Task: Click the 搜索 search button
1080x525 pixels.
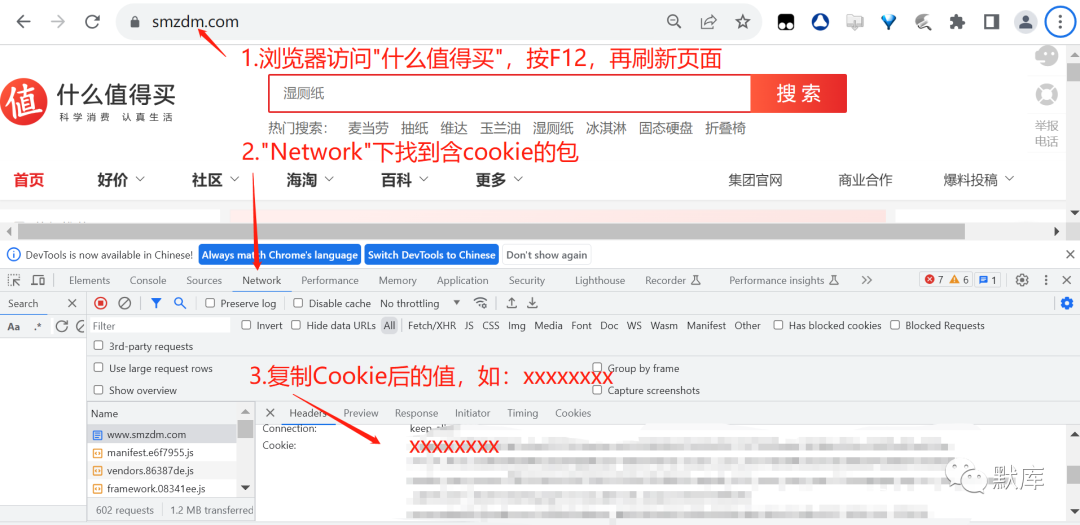Action: [799, 94]
